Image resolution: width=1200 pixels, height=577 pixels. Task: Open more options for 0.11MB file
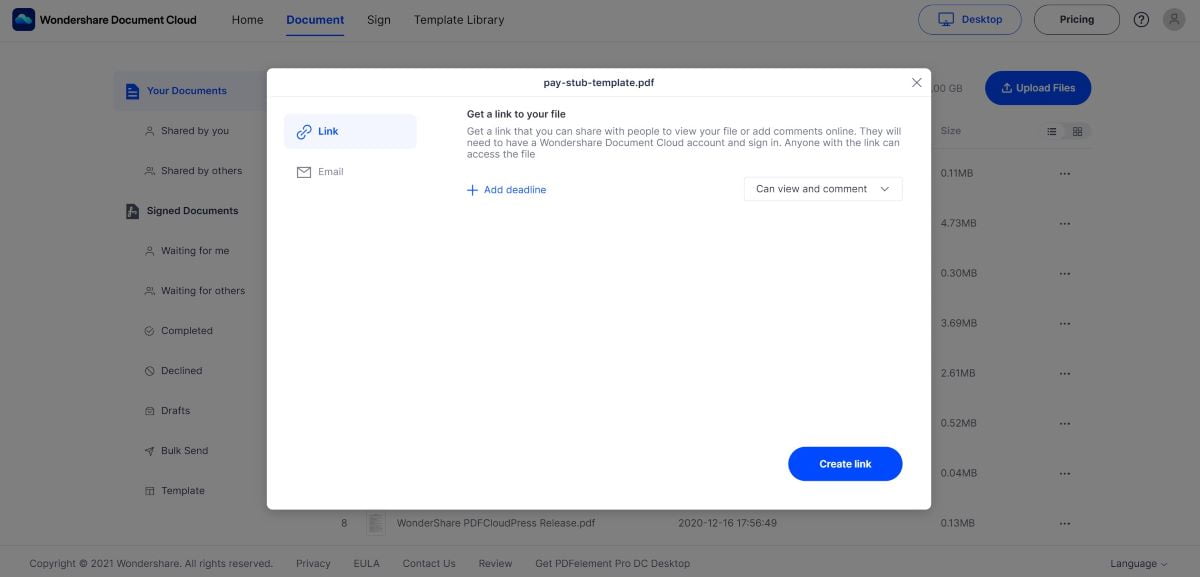point(1064,173)
